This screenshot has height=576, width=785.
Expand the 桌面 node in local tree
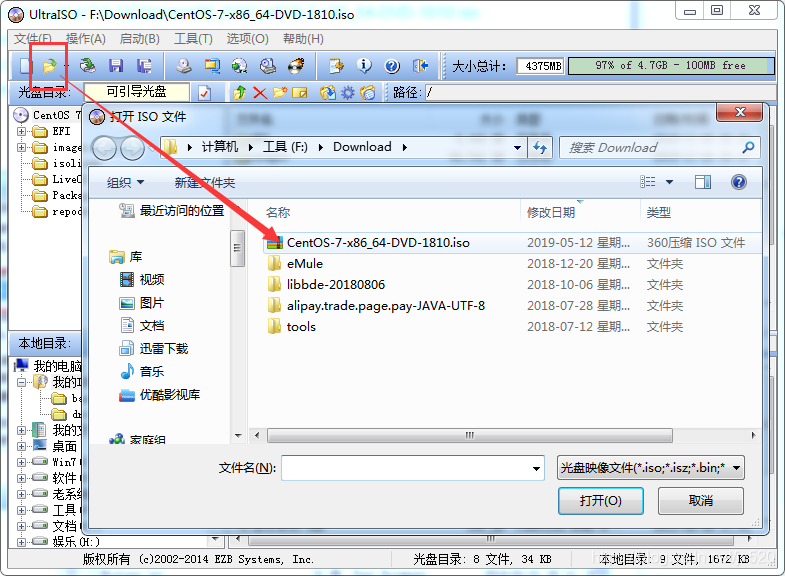[x=22, y=446]
